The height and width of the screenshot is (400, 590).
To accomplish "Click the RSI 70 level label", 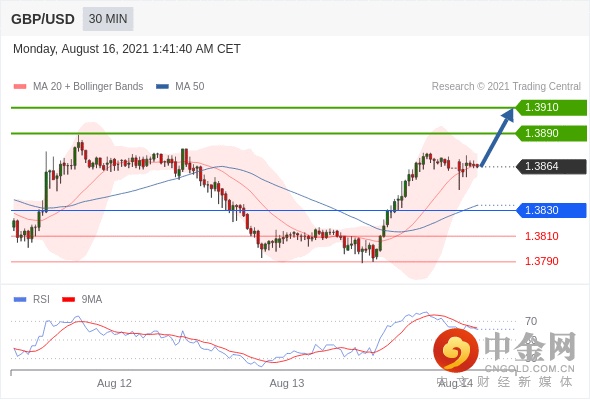I will click(x=531, y=321).
